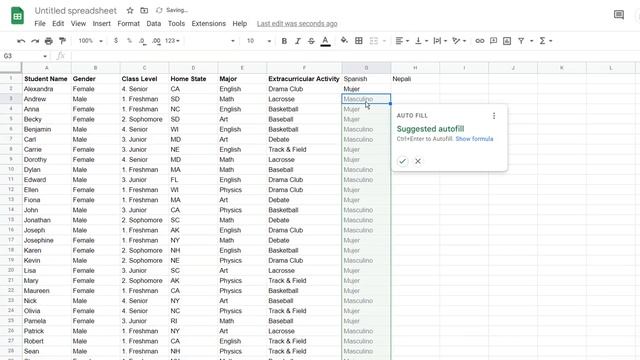Screen dimensions: 640x360
Task: Format as percent icon
Action: pos(129,41)
